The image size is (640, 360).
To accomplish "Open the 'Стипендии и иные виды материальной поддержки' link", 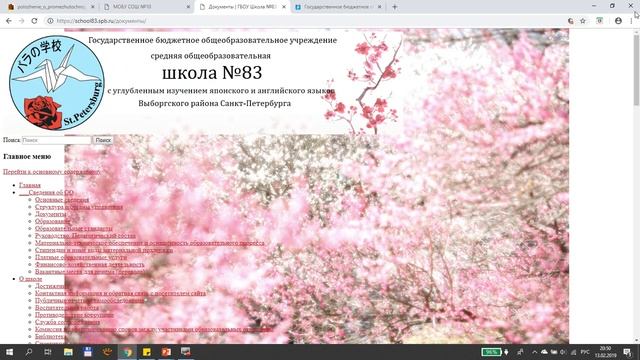I will [104, 250].
